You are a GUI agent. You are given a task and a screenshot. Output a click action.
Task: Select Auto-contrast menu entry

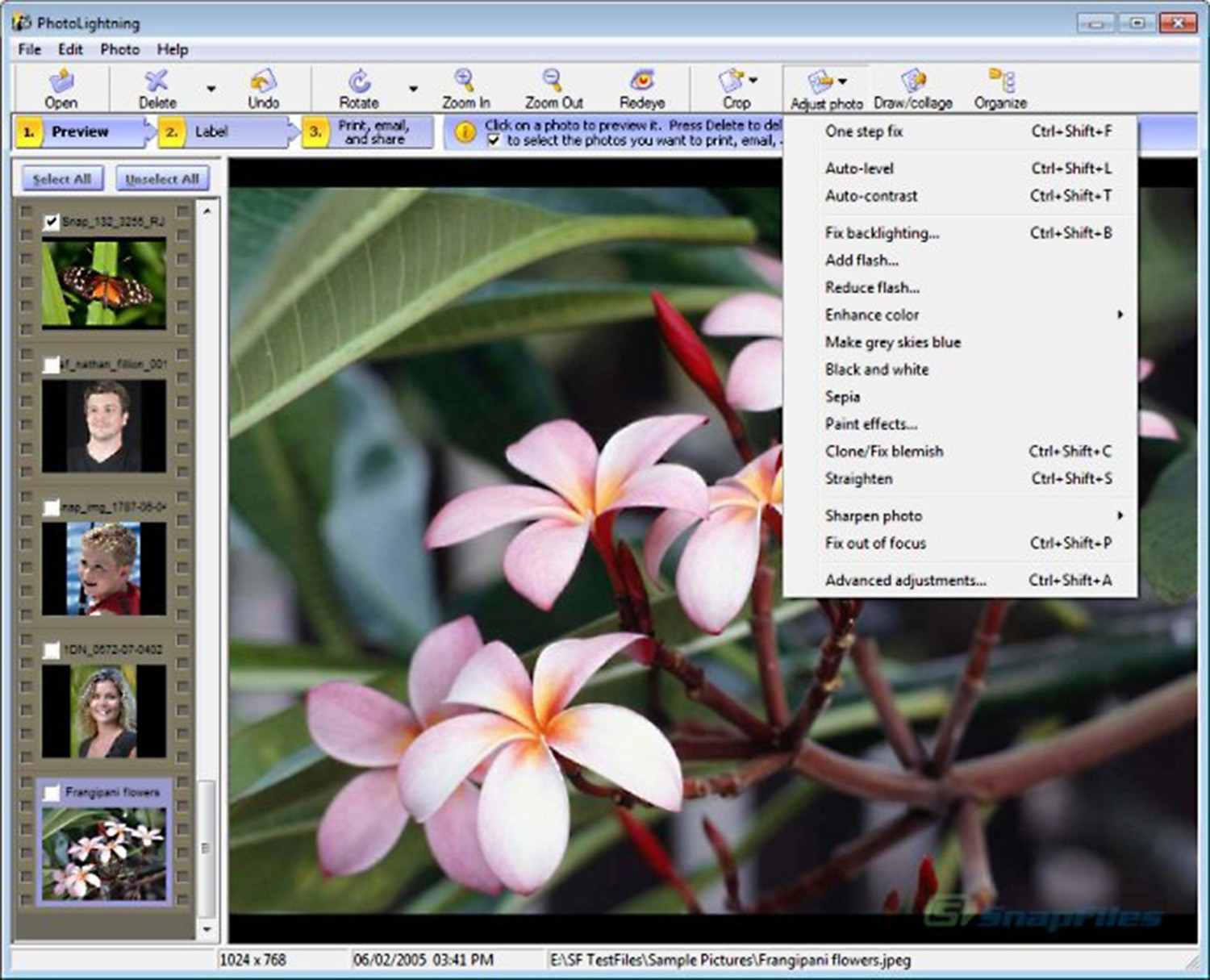(960, 196)
